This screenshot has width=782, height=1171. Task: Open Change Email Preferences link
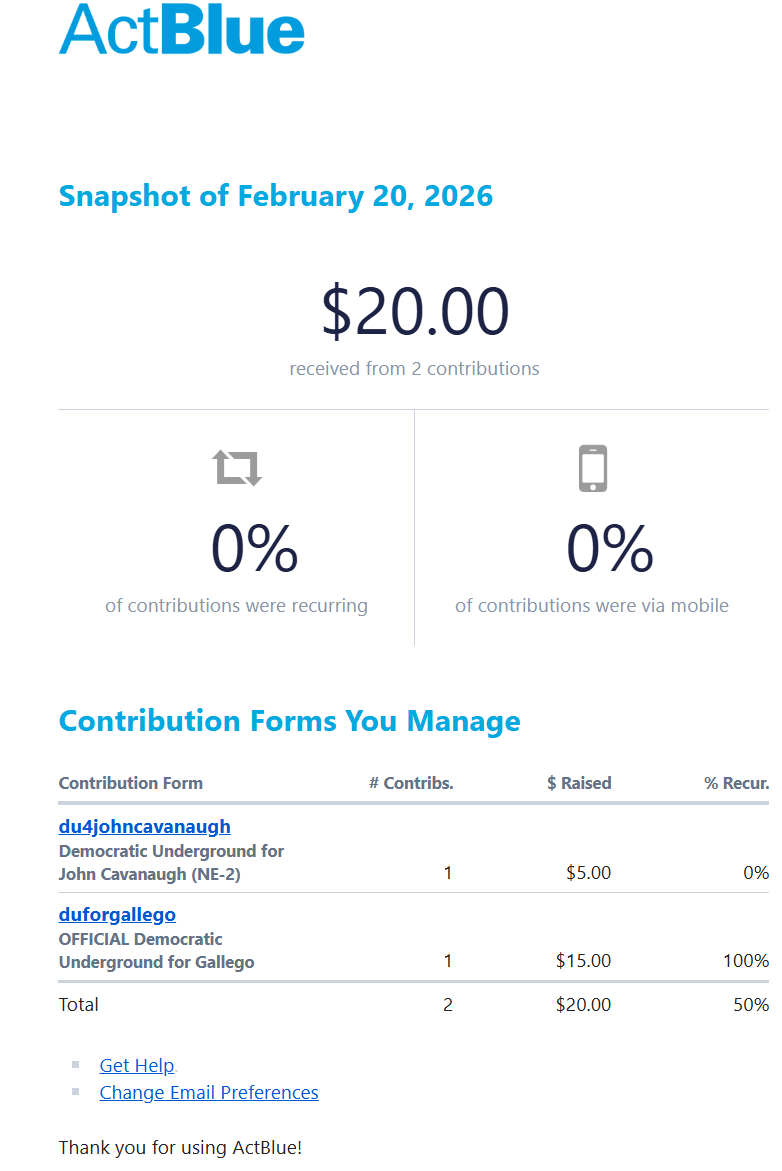point(209,1092)
